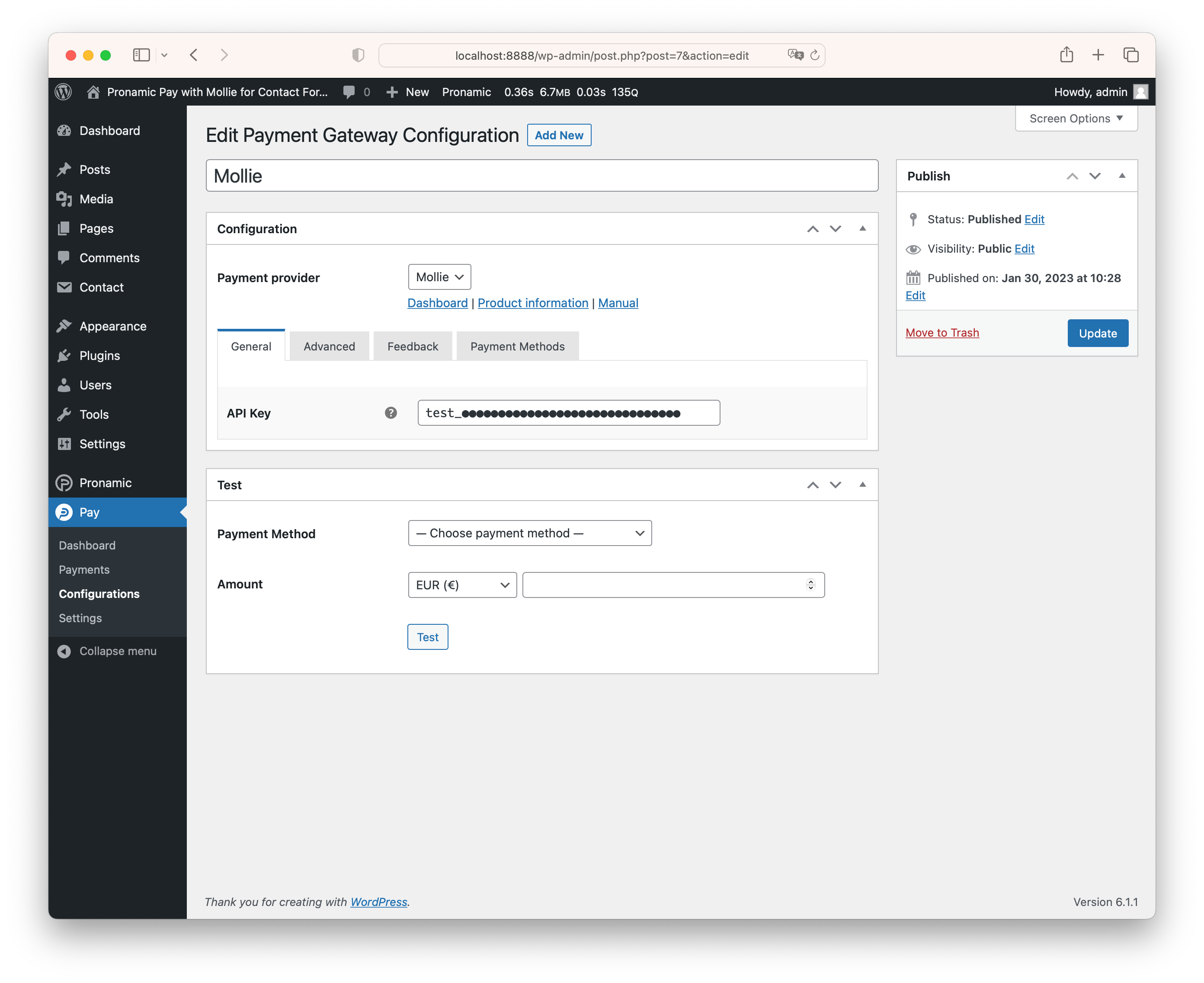Click the home site icon in admin bar
The width and height of the screenshot is (1204, 983).
pyautogui.click(x=93, y=92)
